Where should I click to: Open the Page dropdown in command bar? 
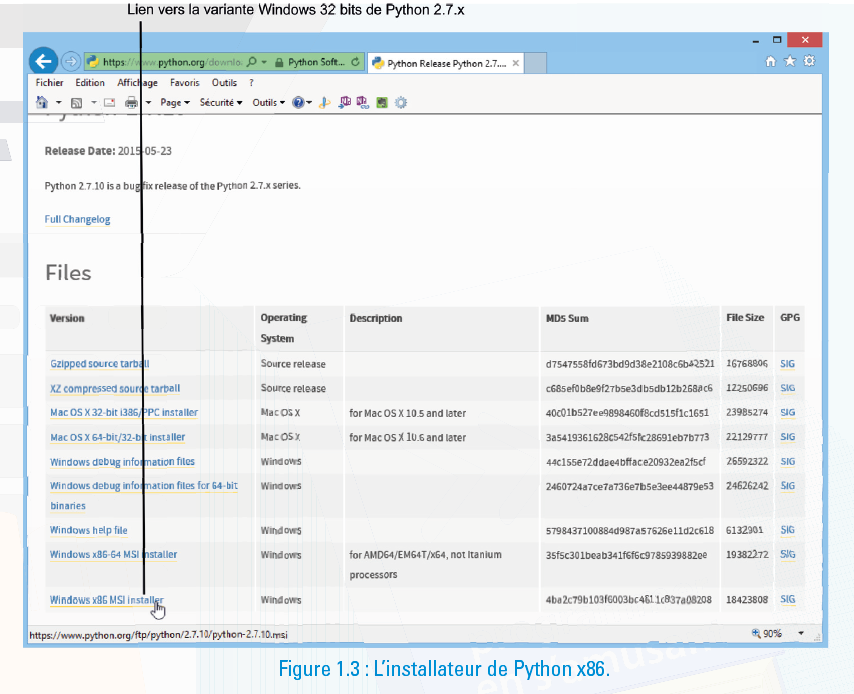(x=175, y=102)
